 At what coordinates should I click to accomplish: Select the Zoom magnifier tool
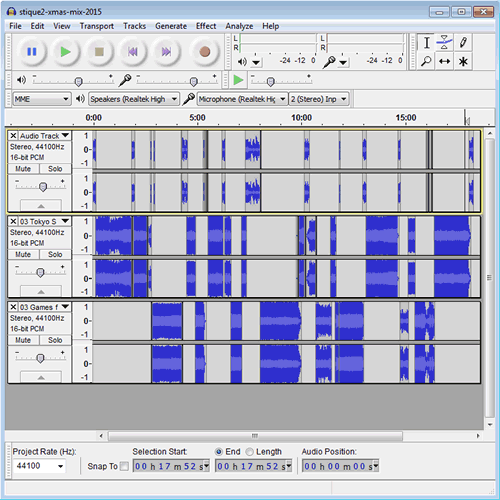[x=426, y=61]
